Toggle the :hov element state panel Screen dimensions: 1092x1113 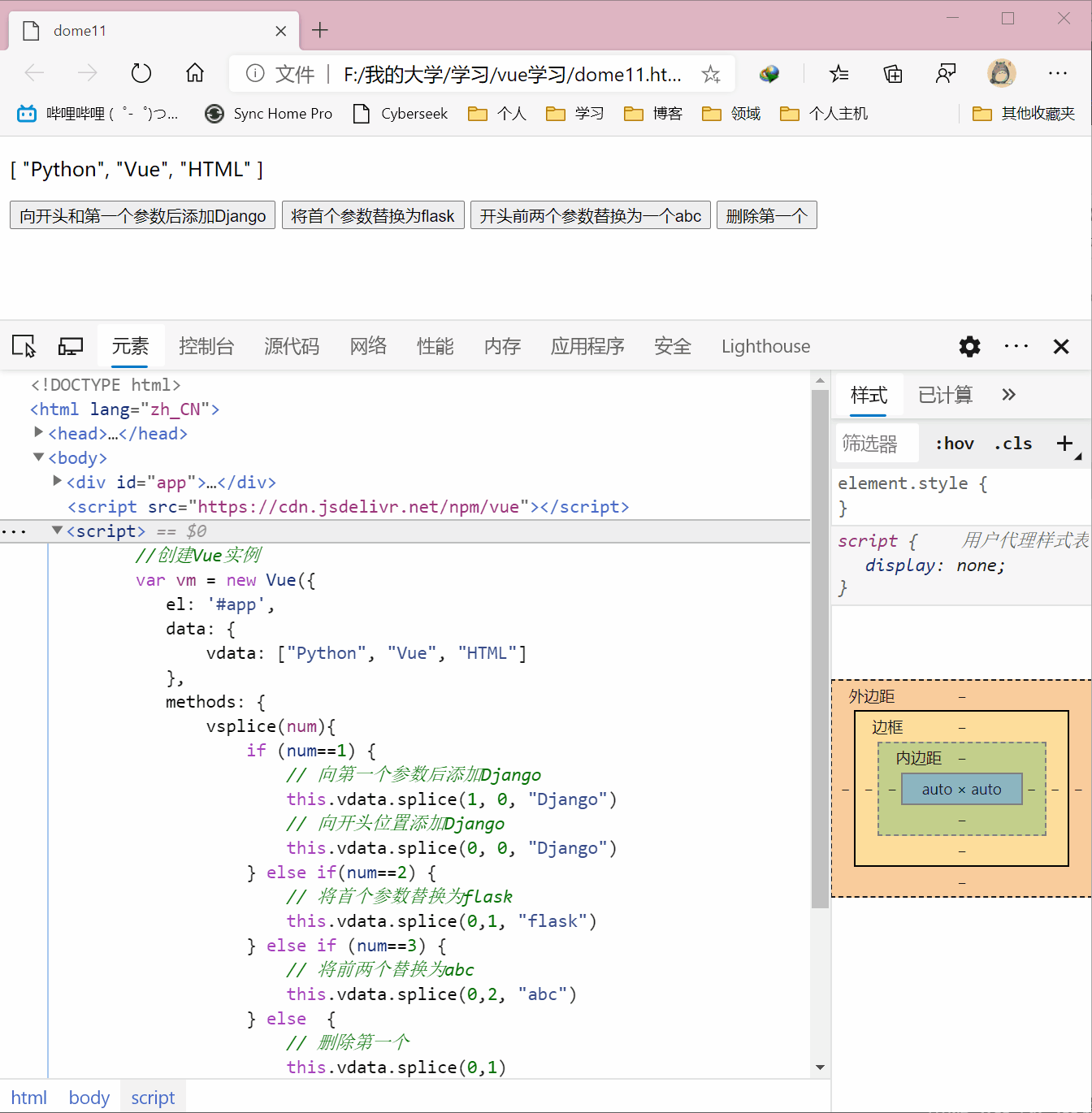[x=955, y=444]
